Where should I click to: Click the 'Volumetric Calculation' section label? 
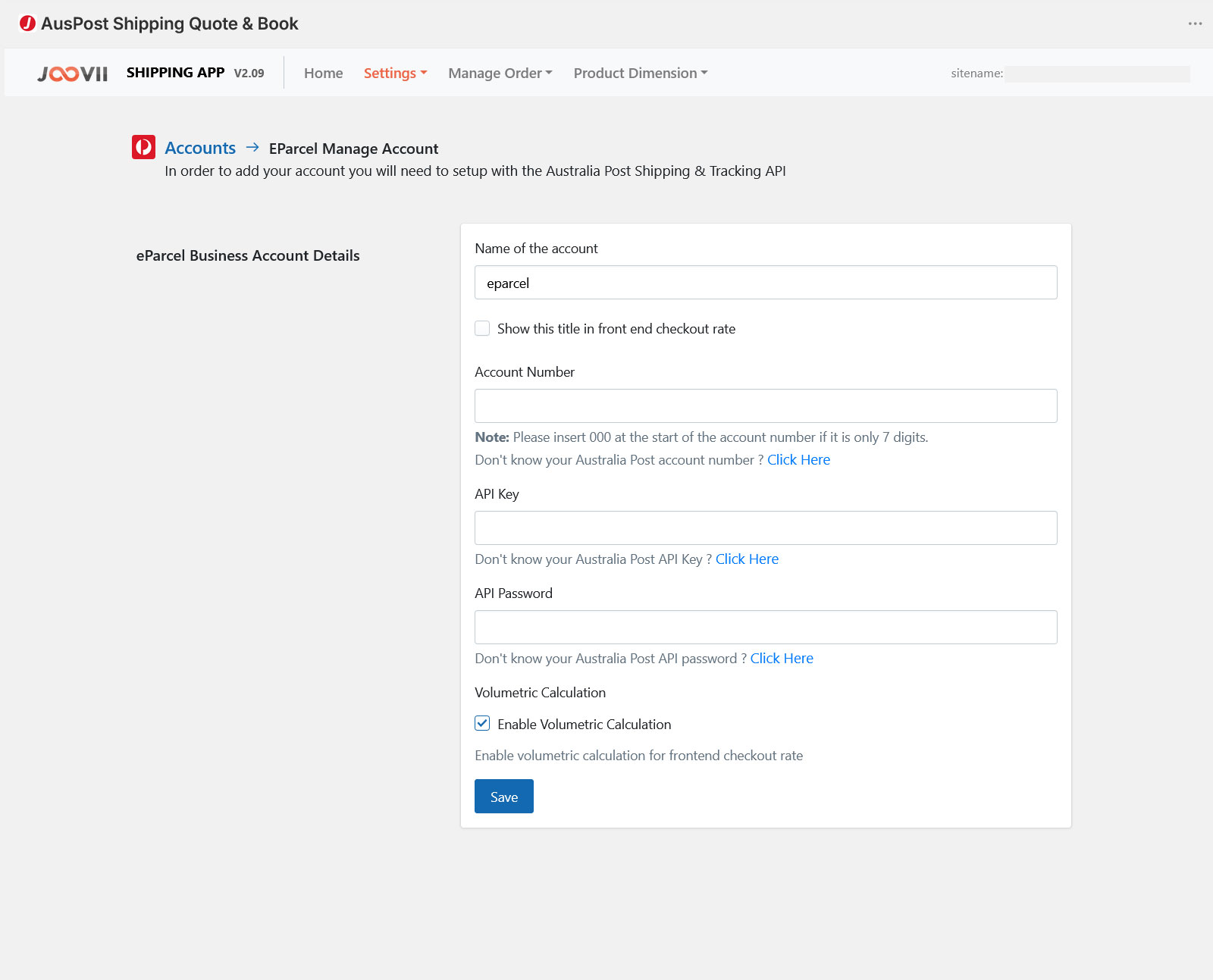pos(540,693)
